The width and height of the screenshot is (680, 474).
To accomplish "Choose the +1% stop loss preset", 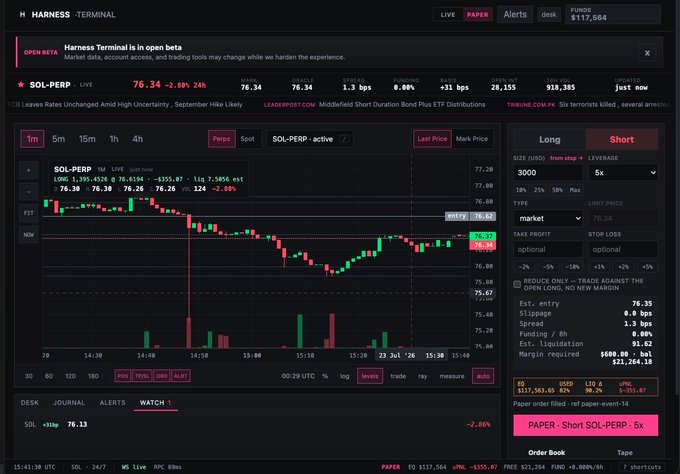I will 599,267.
